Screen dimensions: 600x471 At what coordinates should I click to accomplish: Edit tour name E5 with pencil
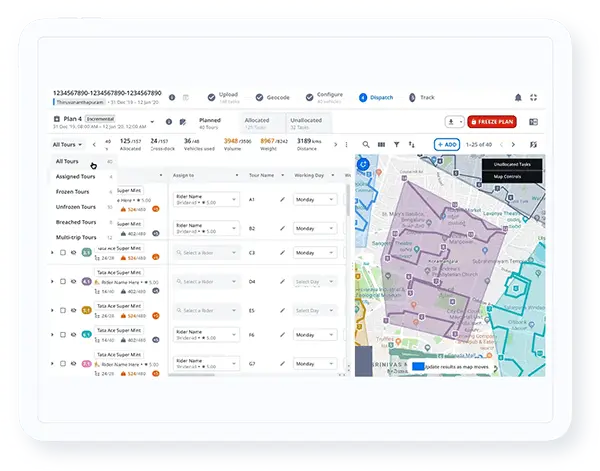pos(282,310)
